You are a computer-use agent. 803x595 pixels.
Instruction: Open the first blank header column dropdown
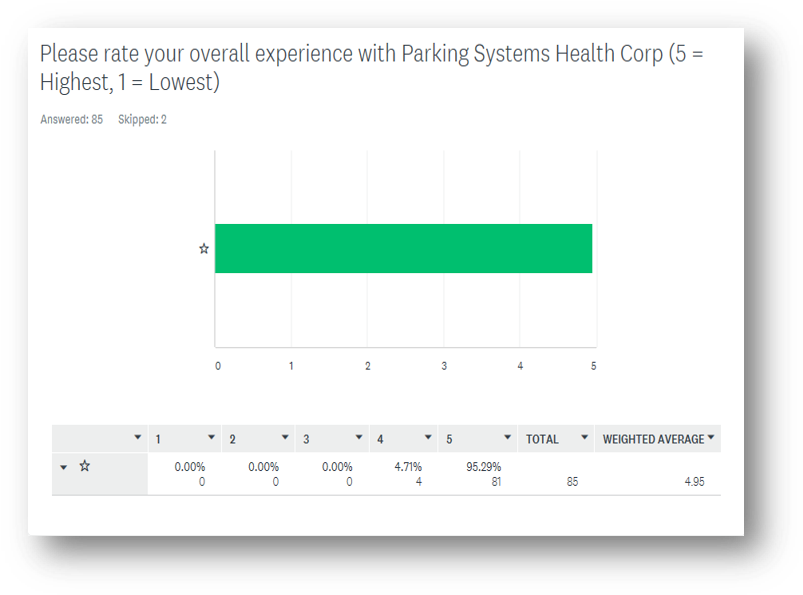137,437
